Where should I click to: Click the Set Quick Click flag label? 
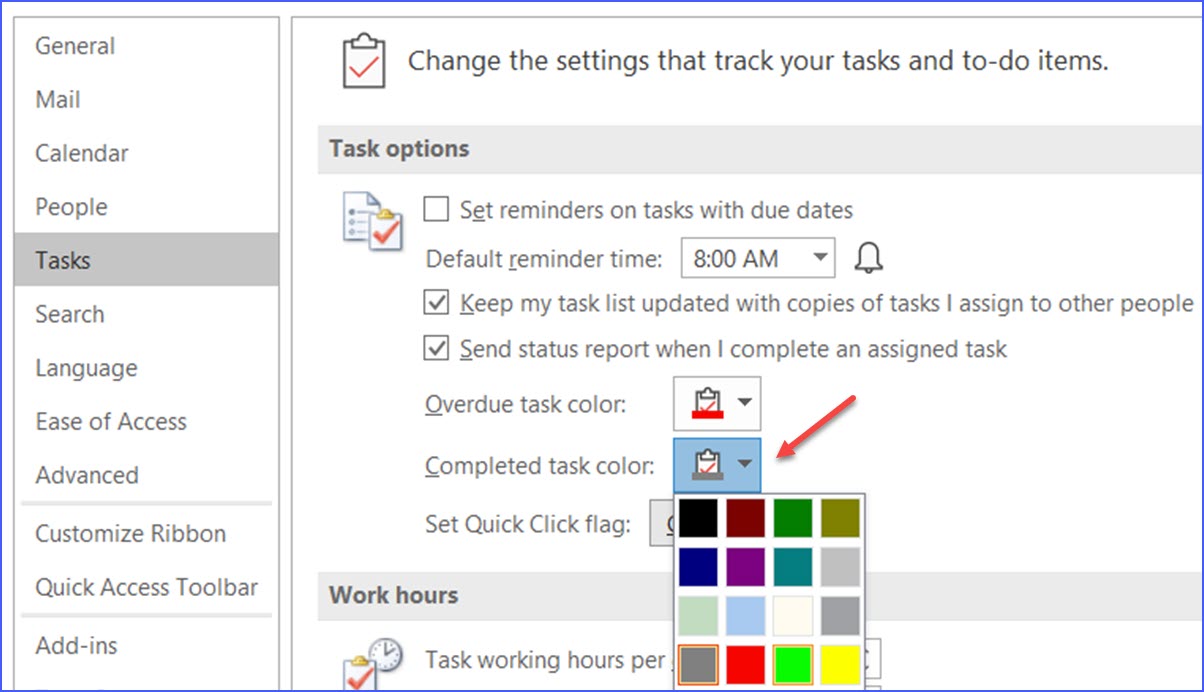(x=528, y=524)
